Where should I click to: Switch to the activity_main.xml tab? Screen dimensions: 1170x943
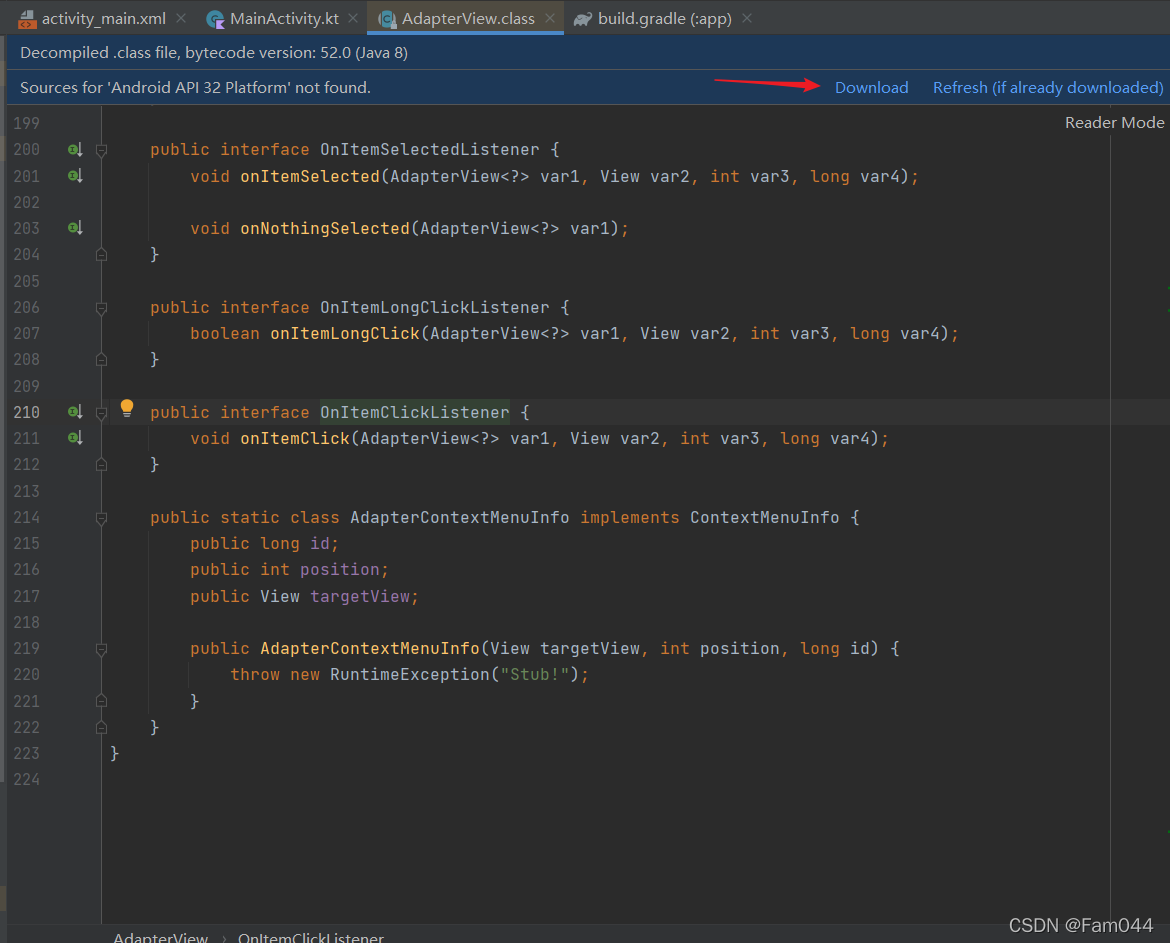pos(103,19)
